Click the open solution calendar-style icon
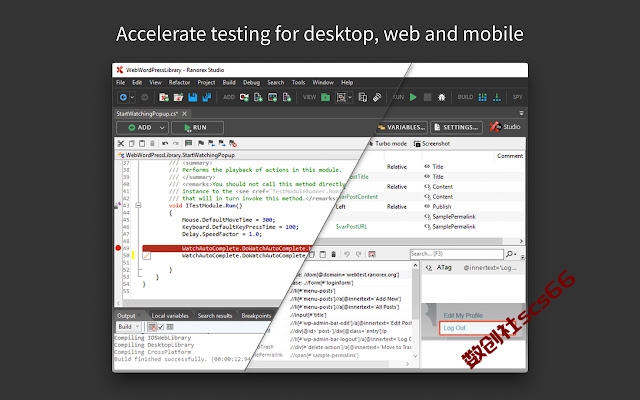The image size is (640, 400). (x=178, y=97)
